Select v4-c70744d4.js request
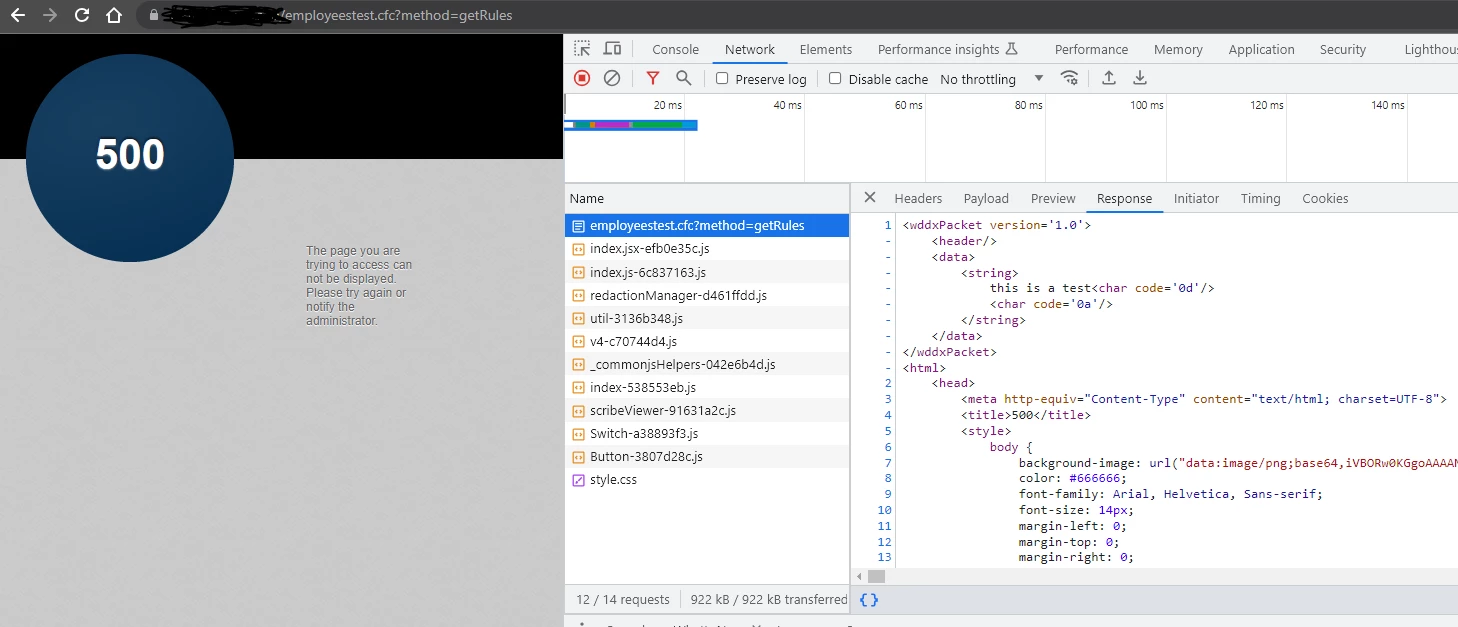Viewport: 1458px width, 627px height. [706, 341]
